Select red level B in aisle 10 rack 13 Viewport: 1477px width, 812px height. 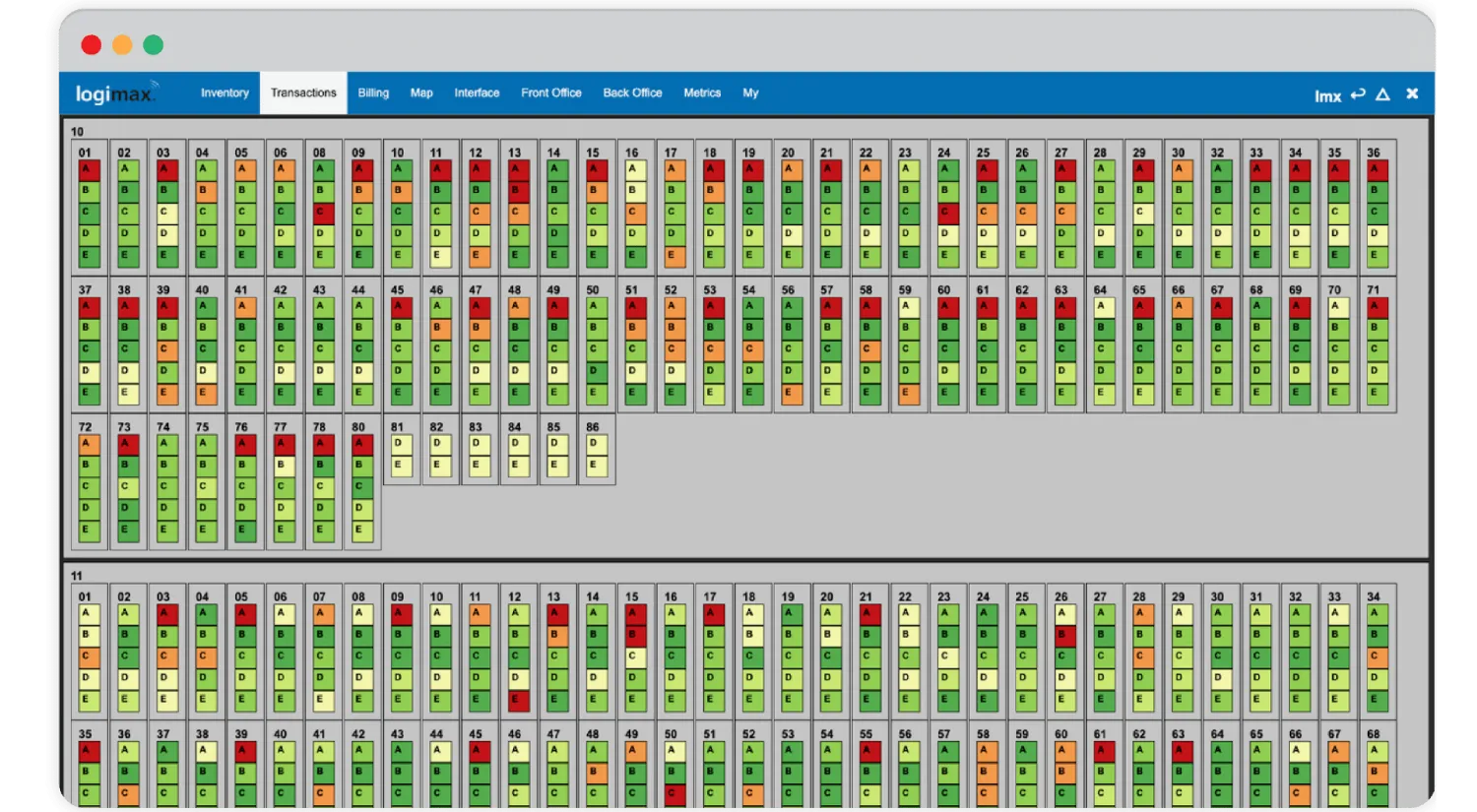[x=515, y=191]
